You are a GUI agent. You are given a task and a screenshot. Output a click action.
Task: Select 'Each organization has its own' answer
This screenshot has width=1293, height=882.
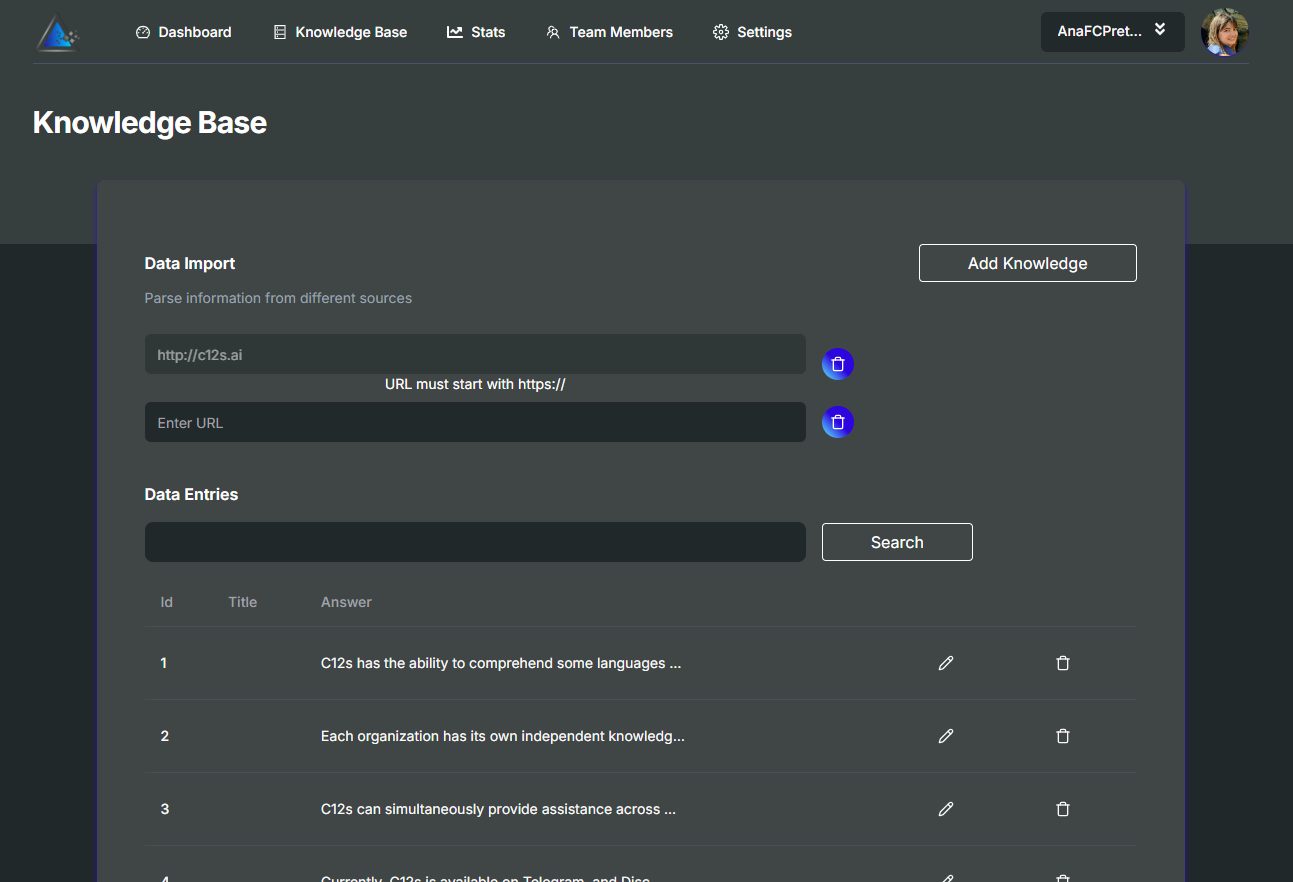pyautogui.click(x=503, y=736)
